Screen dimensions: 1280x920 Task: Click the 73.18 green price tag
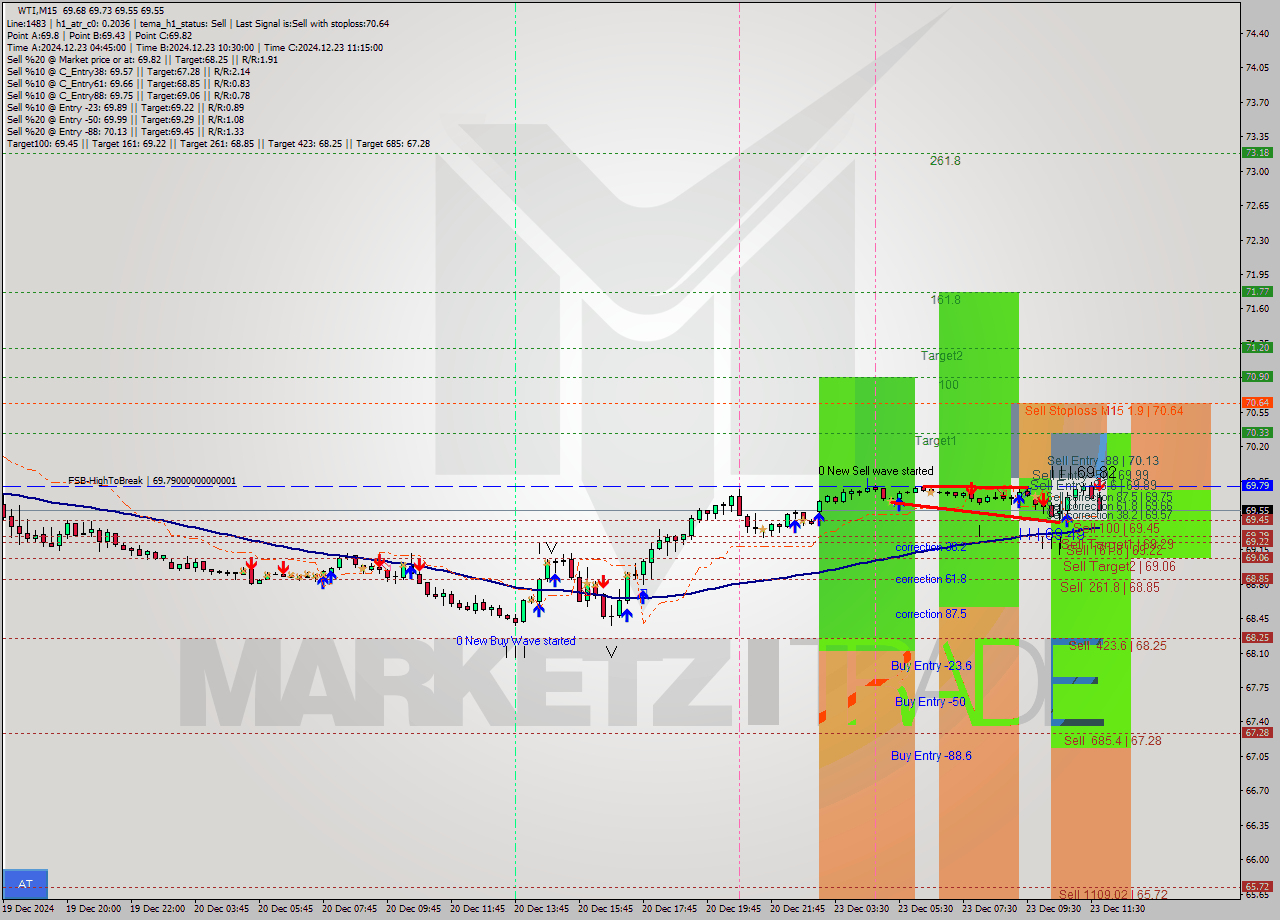(1257, 153)
